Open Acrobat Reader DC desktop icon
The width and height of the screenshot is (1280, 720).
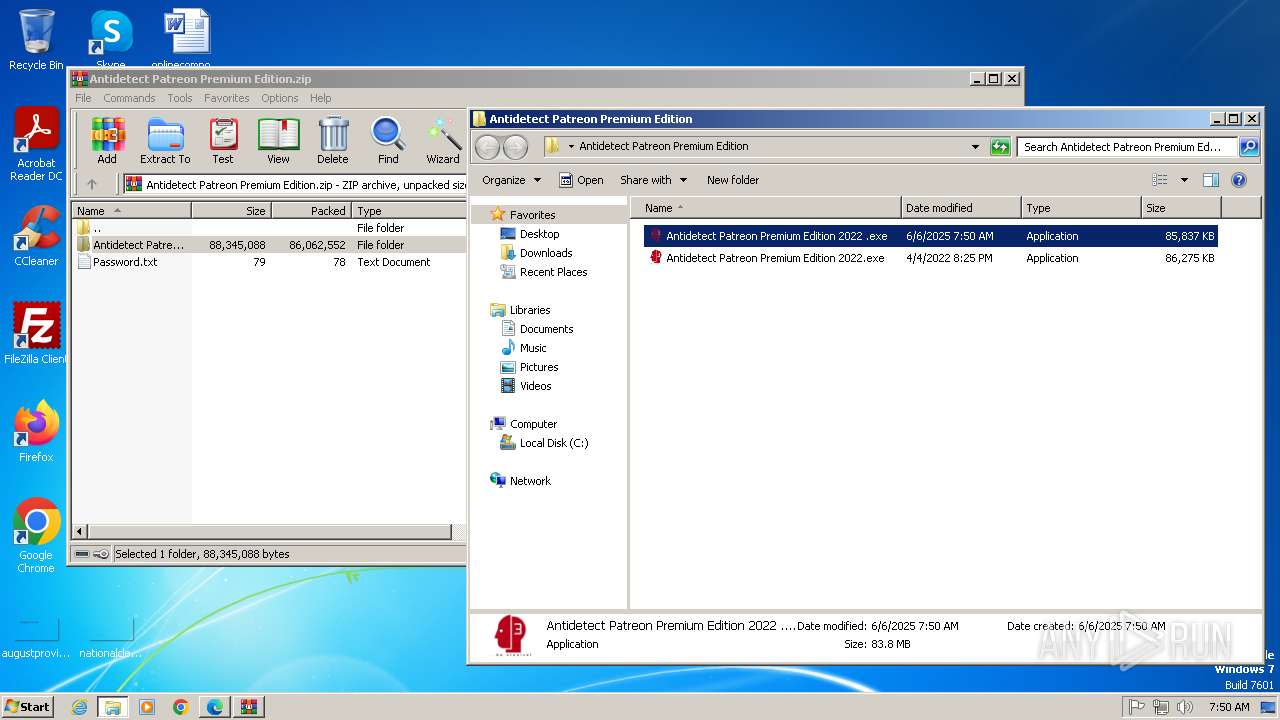click(x=36, y=145)
